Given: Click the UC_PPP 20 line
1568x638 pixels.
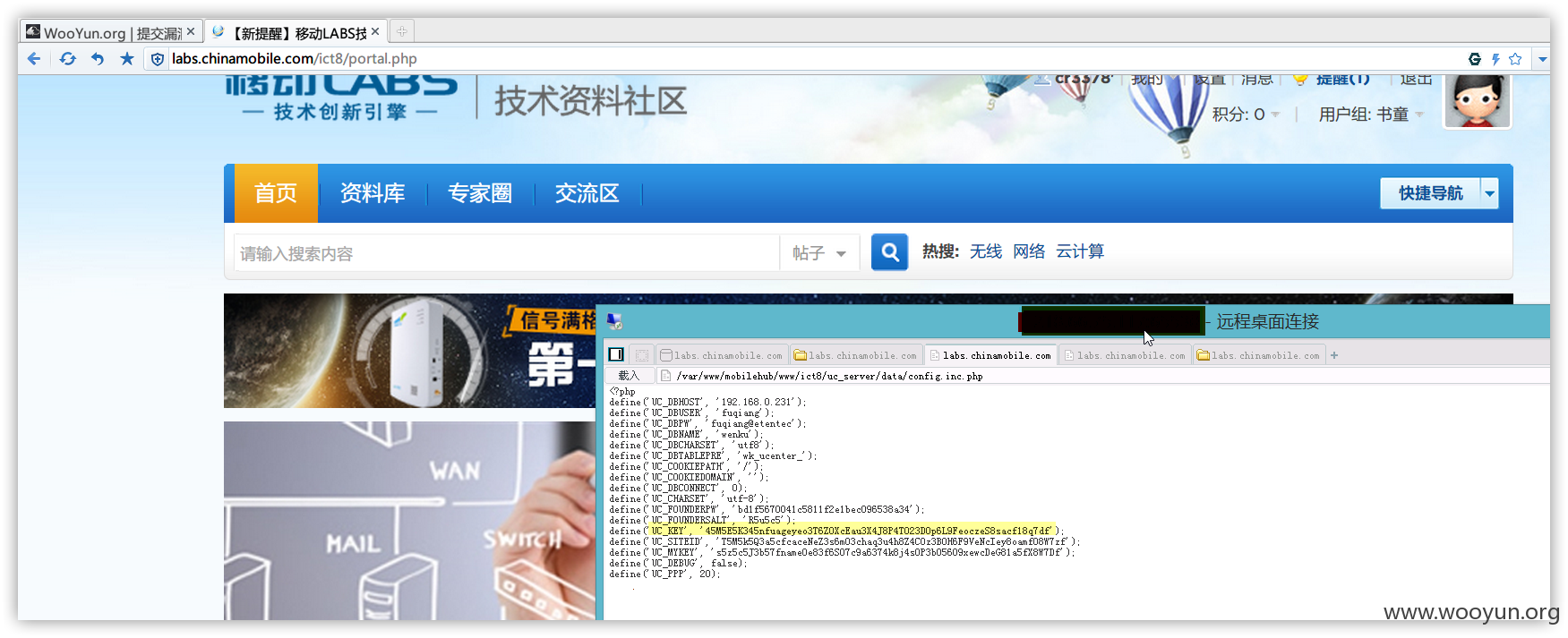Looking at the screenshot, I should (665, 574).
